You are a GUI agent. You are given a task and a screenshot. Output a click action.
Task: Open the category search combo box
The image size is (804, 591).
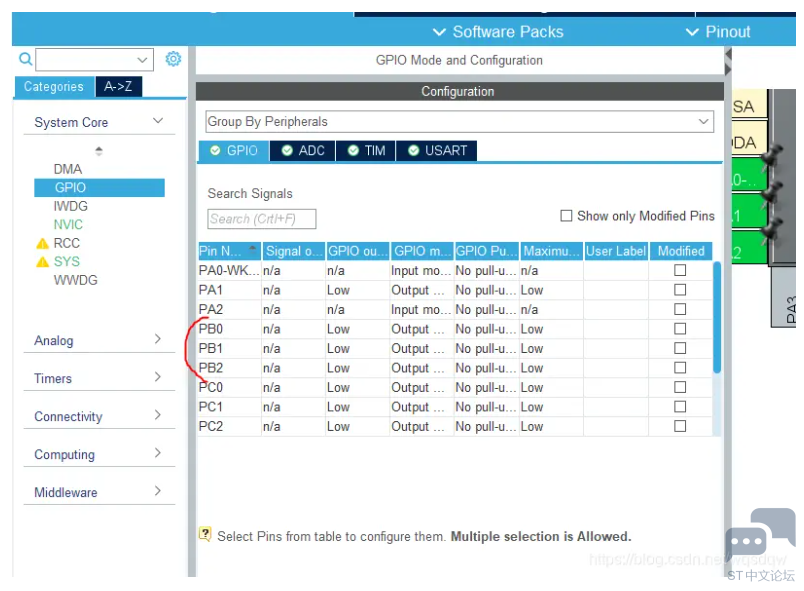94,59
